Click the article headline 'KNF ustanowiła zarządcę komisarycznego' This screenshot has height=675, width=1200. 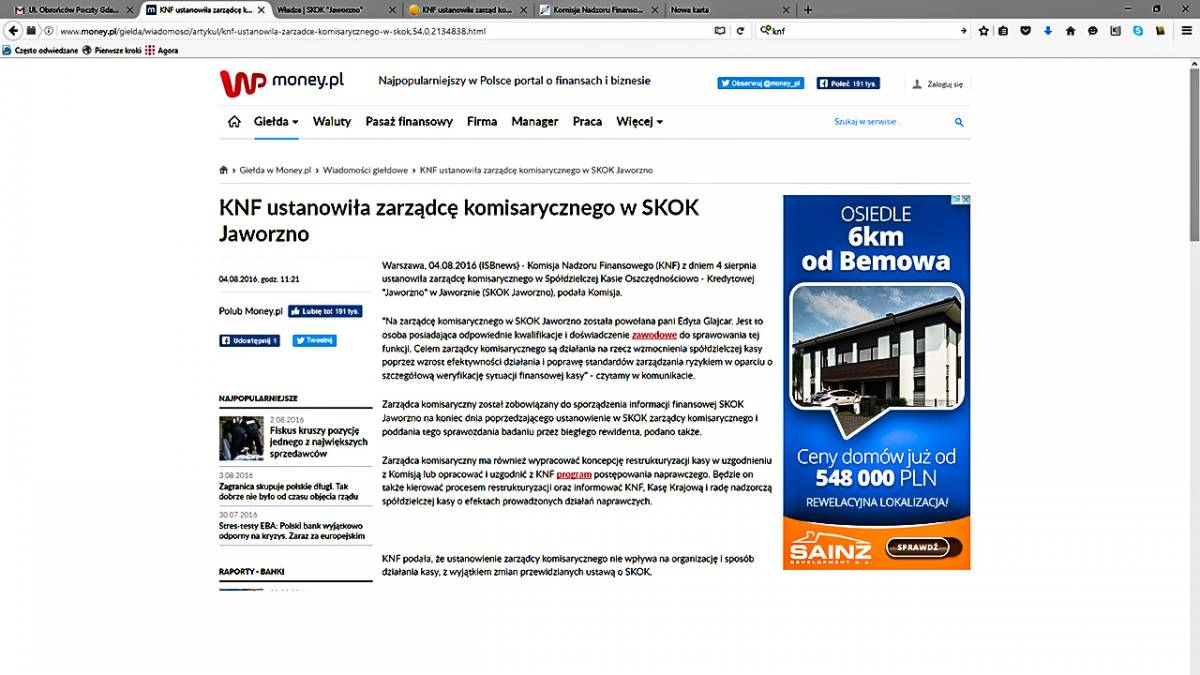click(459, 221)
